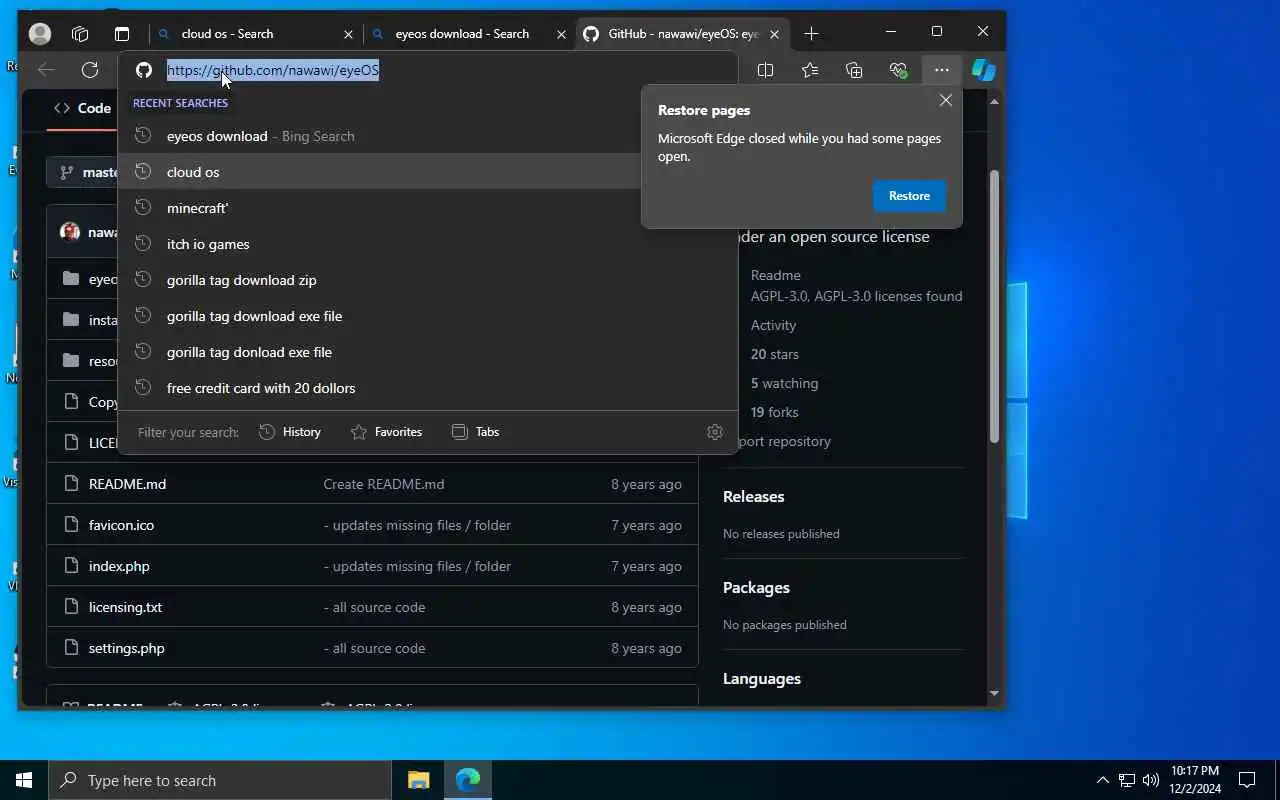Select 'eyeos download' recent search suggestion
This screenshot has height=800, width=1280.
428,136
